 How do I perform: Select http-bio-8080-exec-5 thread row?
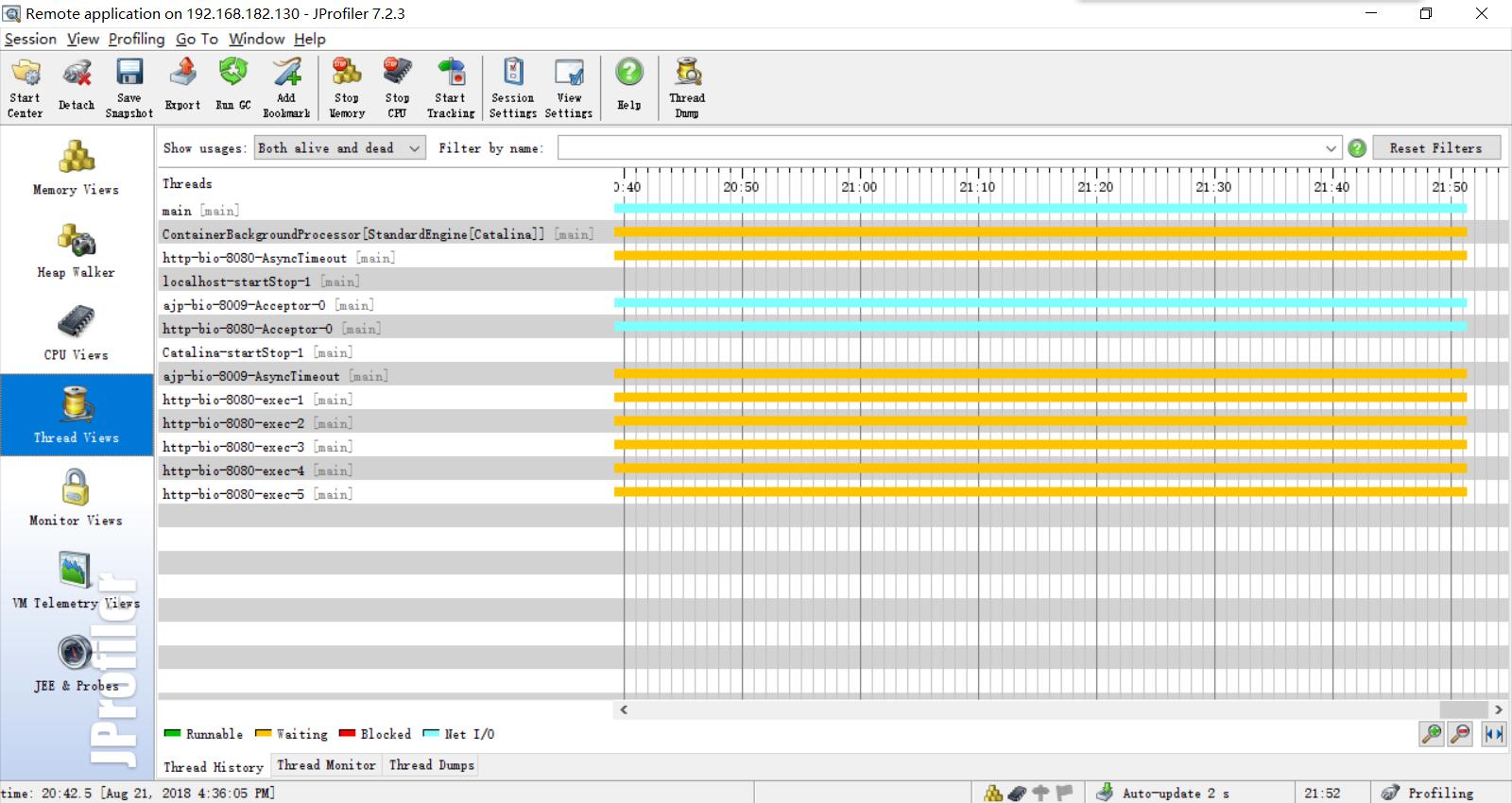(x=832, y=493)
